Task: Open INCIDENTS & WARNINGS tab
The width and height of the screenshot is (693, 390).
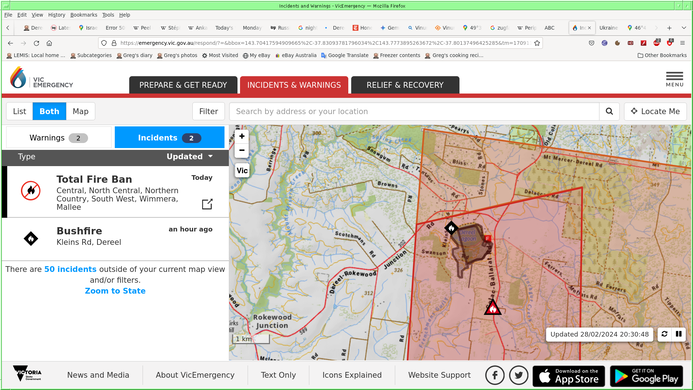Action: (x=294, y=85)
